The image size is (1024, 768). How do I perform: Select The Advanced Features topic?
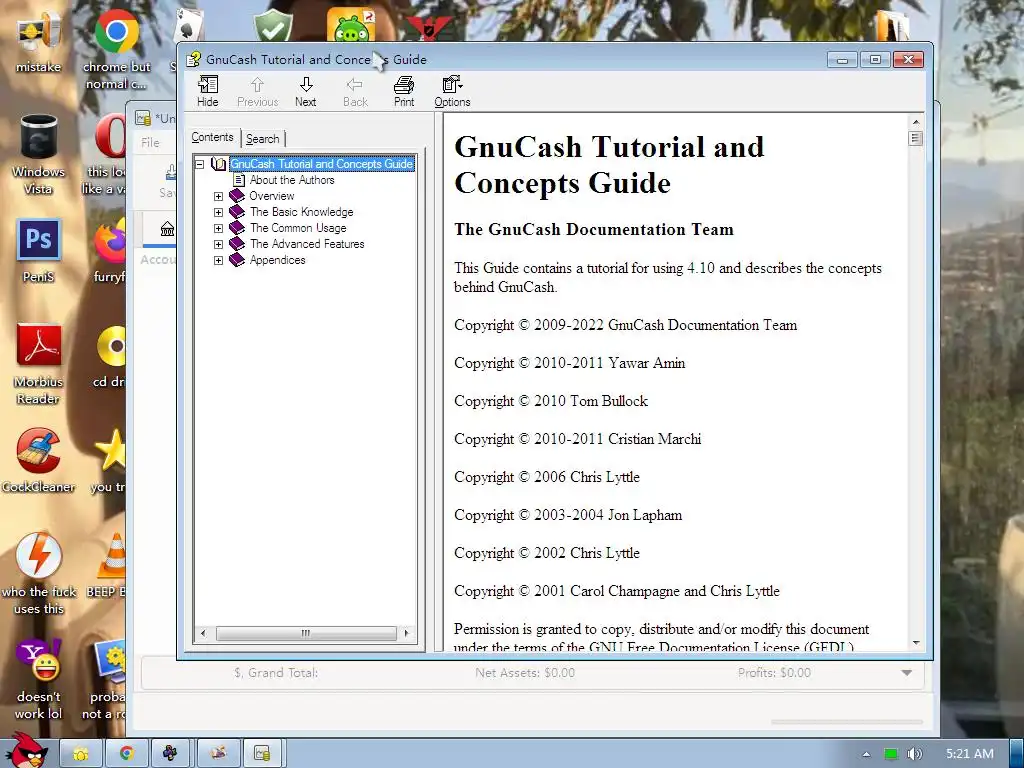(307, 244)
